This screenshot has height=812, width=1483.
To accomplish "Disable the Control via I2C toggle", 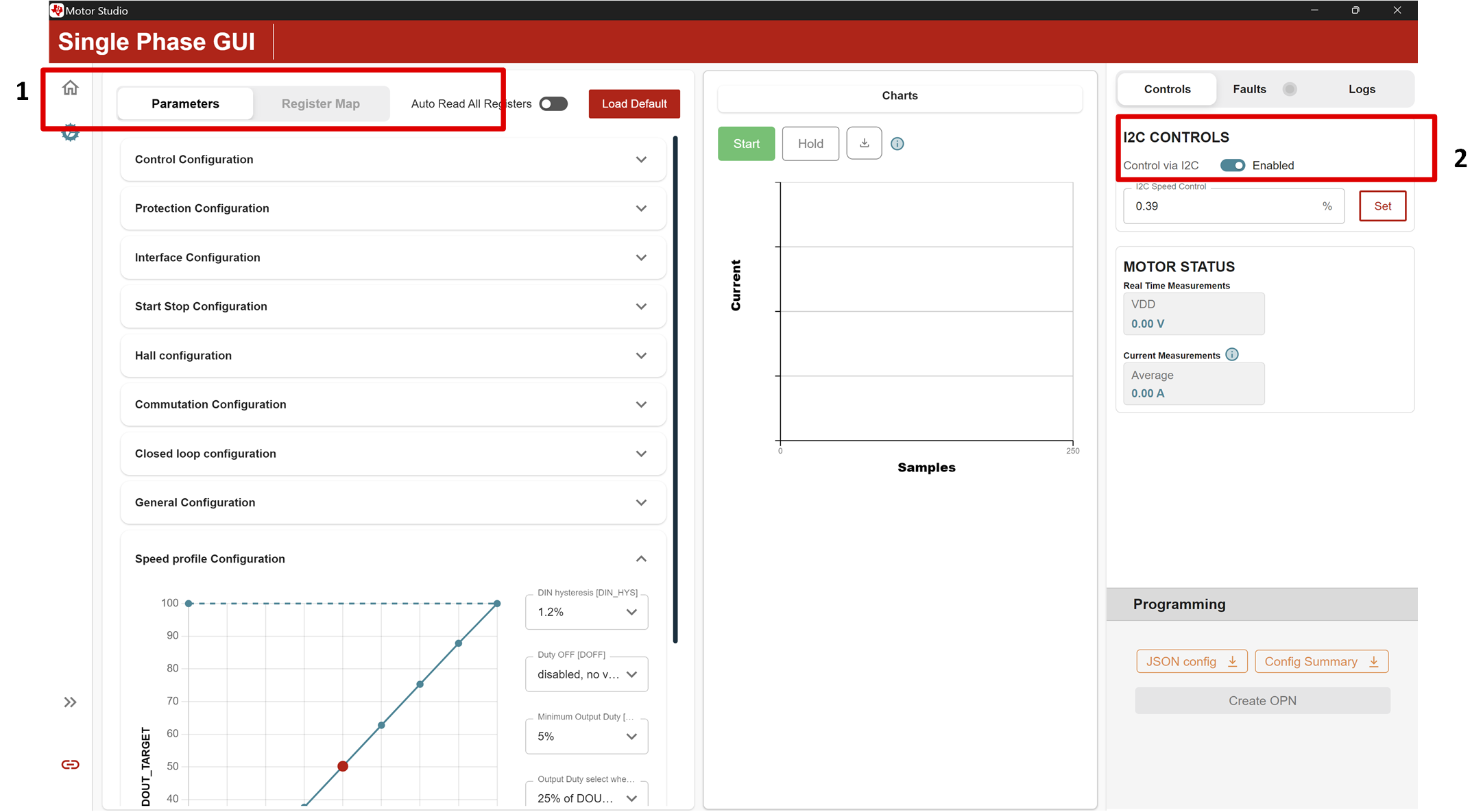I will click(x=1232, y=165).
